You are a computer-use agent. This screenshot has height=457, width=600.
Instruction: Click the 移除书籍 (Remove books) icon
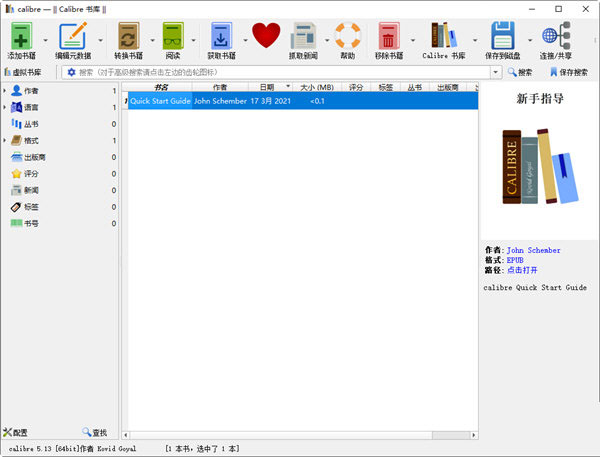[389, 37]
